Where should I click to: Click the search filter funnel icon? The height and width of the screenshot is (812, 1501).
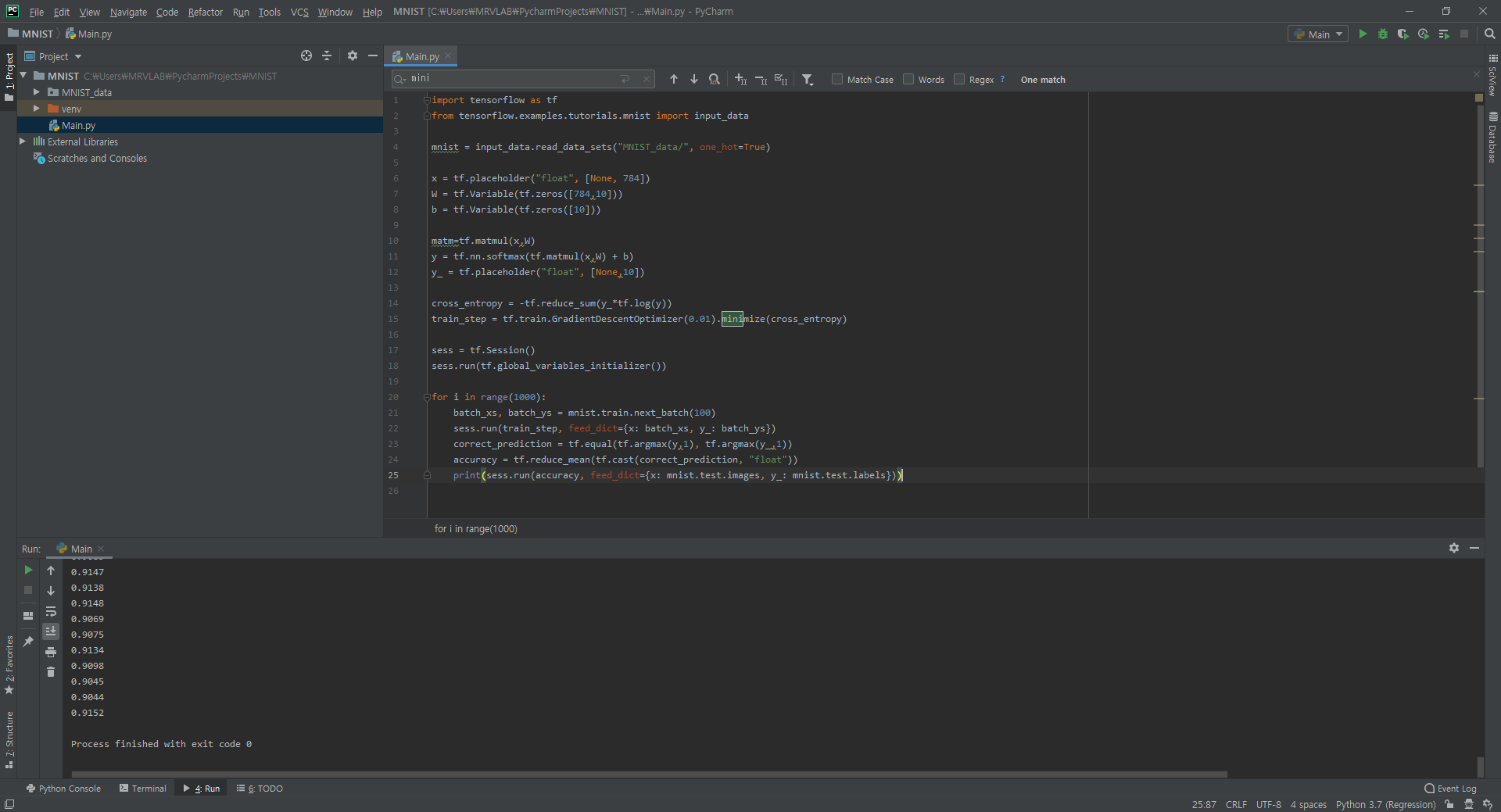[808, 80]
